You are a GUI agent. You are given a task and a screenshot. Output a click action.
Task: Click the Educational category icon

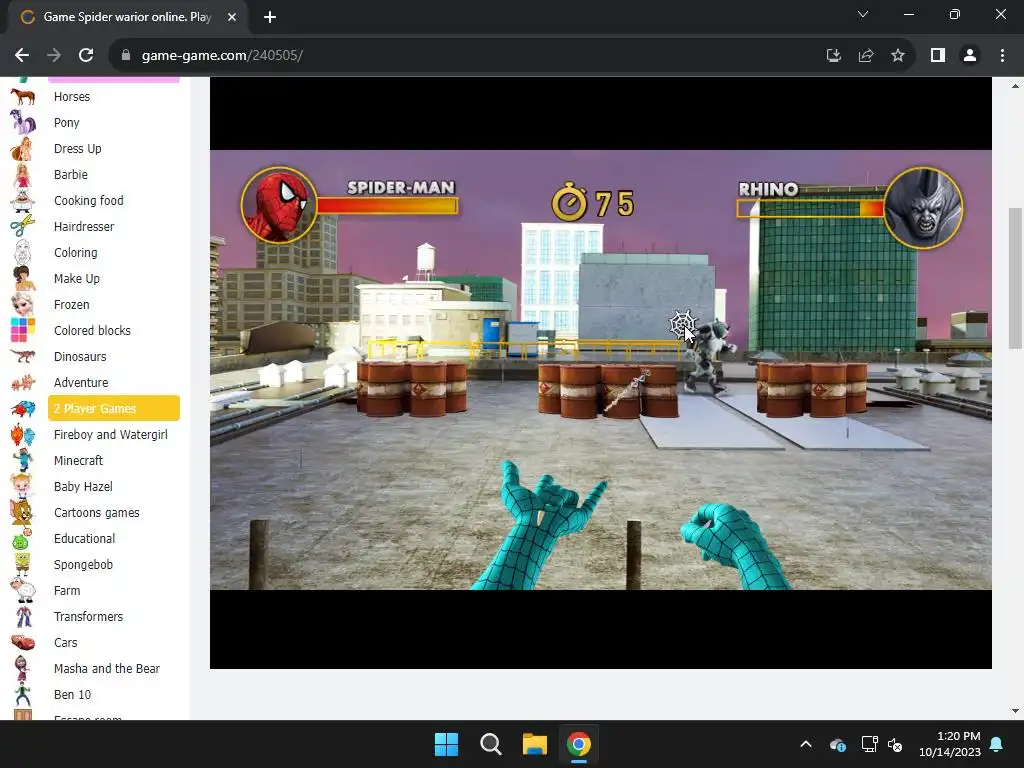pos(22,539)
